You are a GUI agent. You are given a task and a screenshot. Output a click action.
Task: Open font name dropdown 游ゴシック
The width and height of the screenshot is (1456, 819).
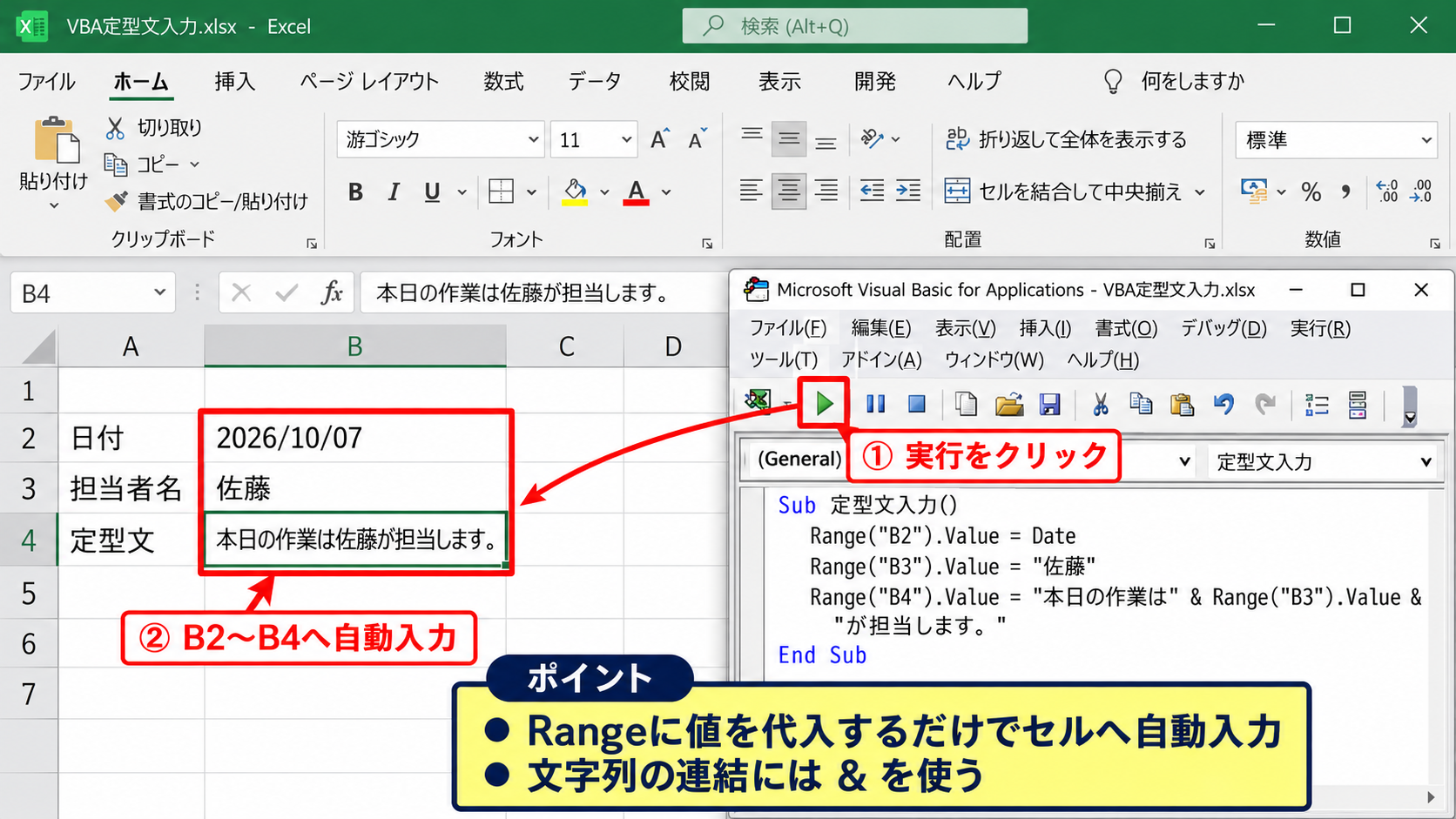coord(533,139)
